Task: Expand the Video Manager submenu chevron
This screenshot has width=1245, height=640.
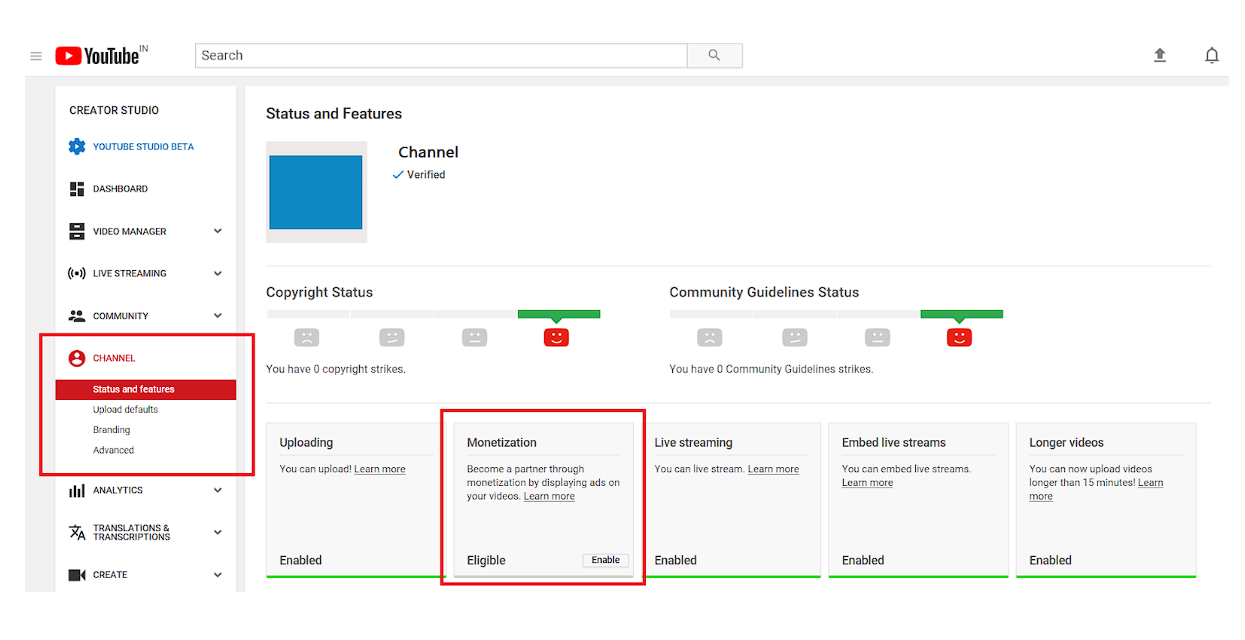Action: pos(217,231)
